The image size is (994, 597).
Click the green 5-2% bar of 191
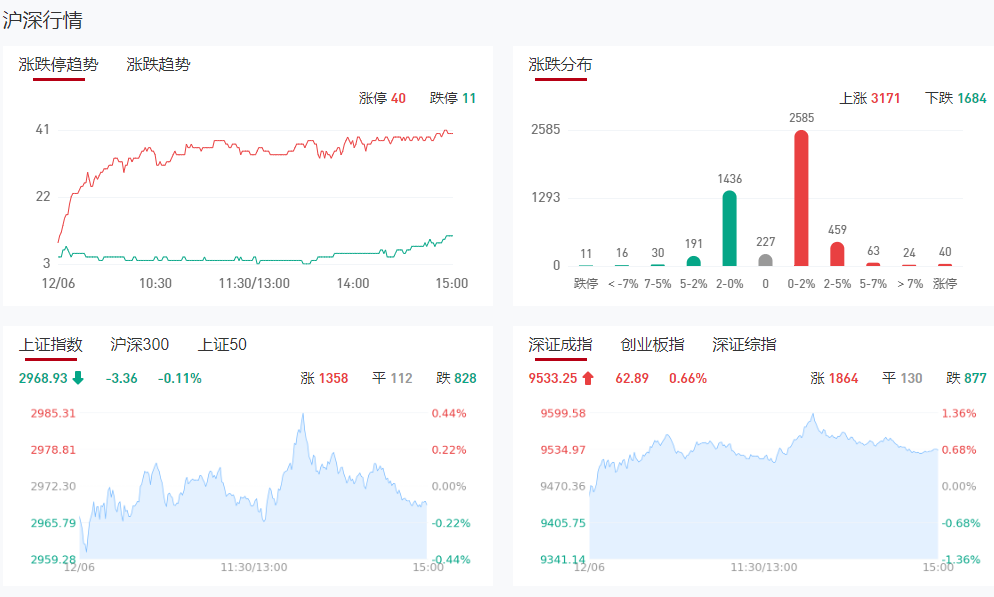[x=693, y=261]
